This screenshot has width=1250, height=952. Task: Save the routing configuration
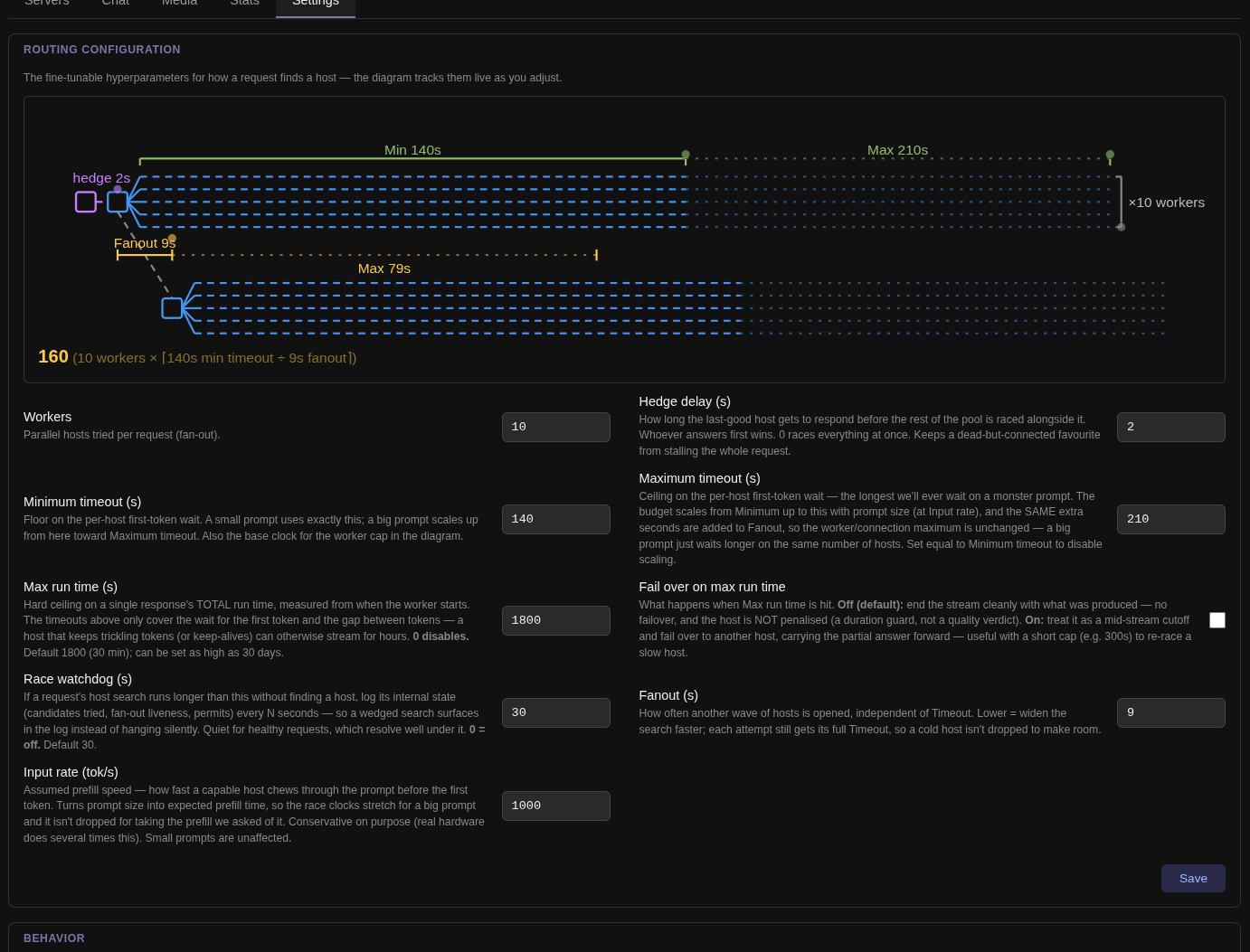1193,879
